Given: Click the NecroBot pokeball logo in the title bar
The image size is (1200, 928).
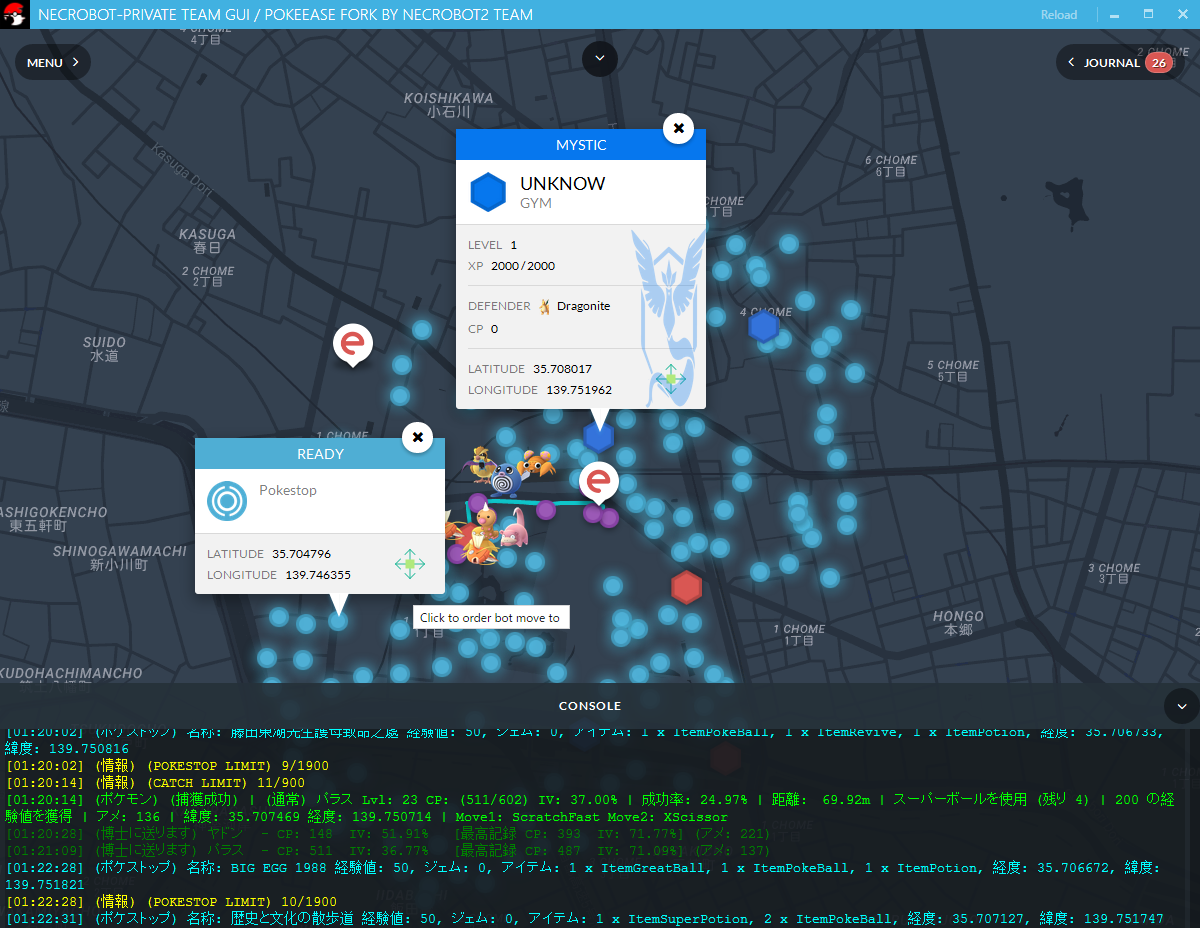Looking at the screenshot, I should click(x=13, y=15).
